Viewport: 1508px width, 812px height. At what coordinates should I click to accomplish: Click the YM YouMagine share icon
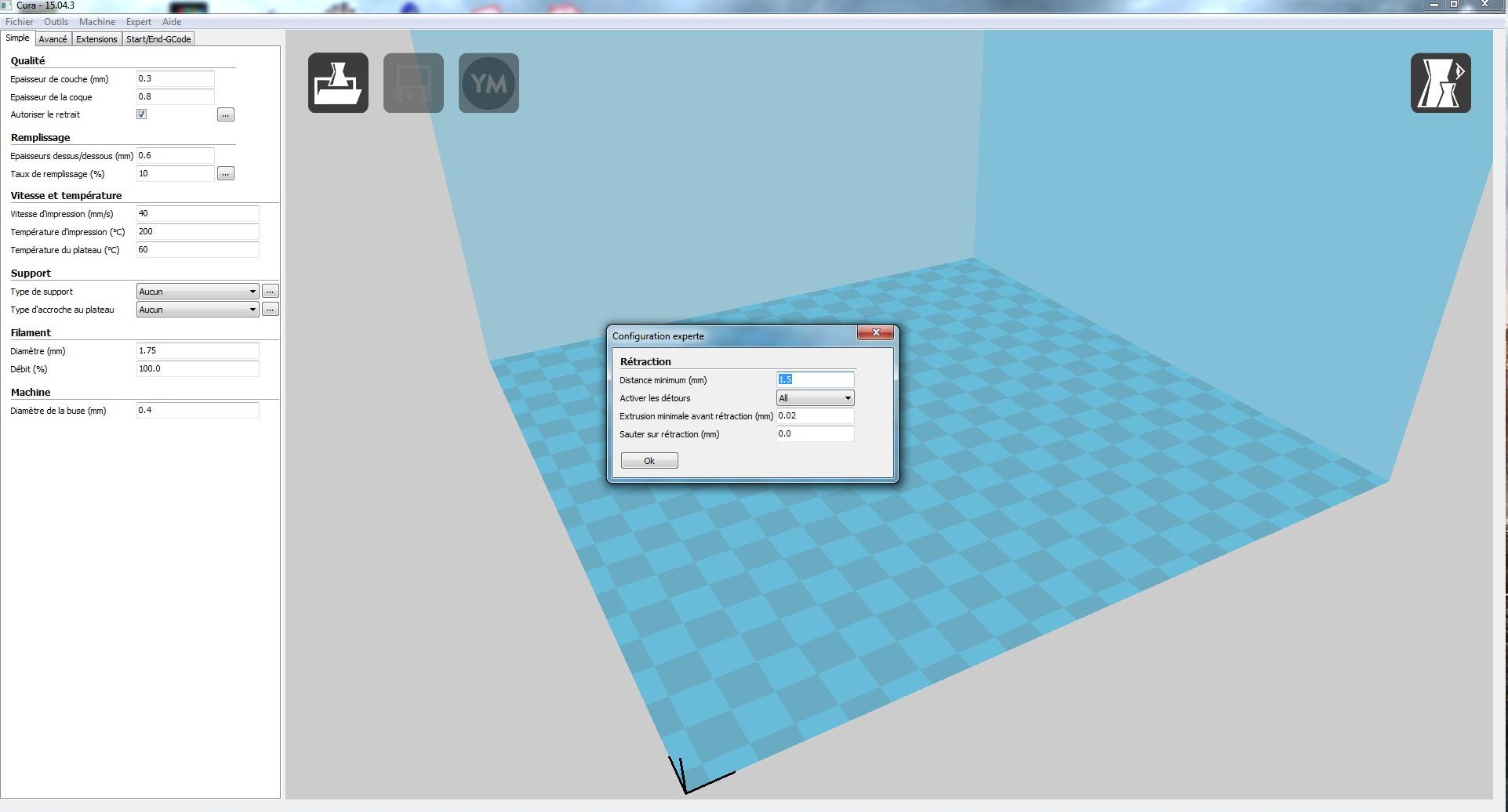[489, 83]
